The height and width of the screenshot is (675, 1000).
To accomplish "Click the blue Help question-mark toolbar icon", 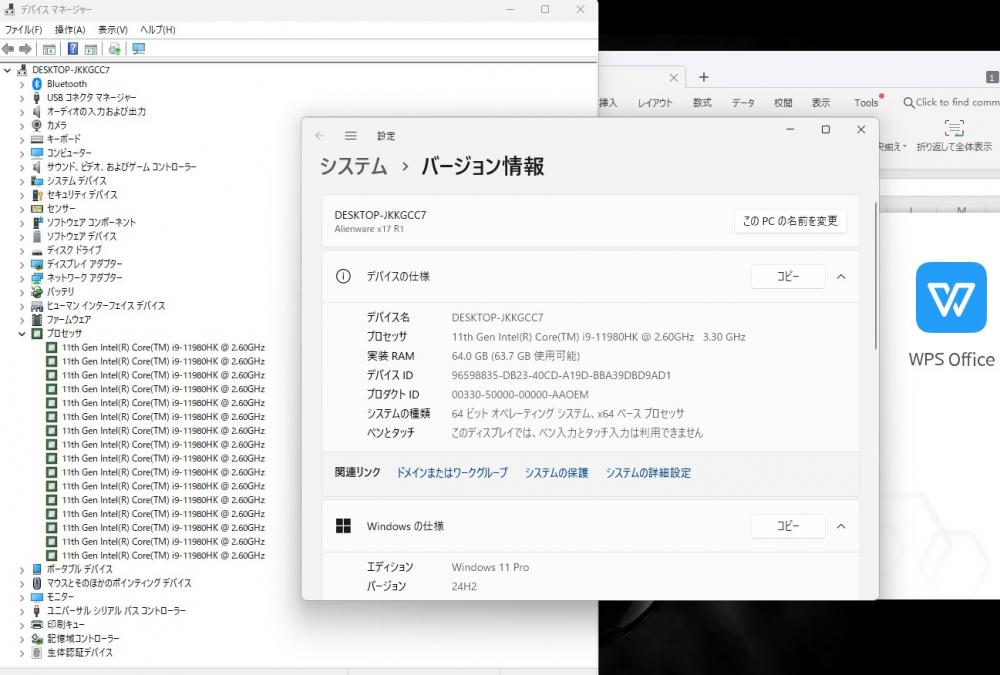I will point(73,48).
